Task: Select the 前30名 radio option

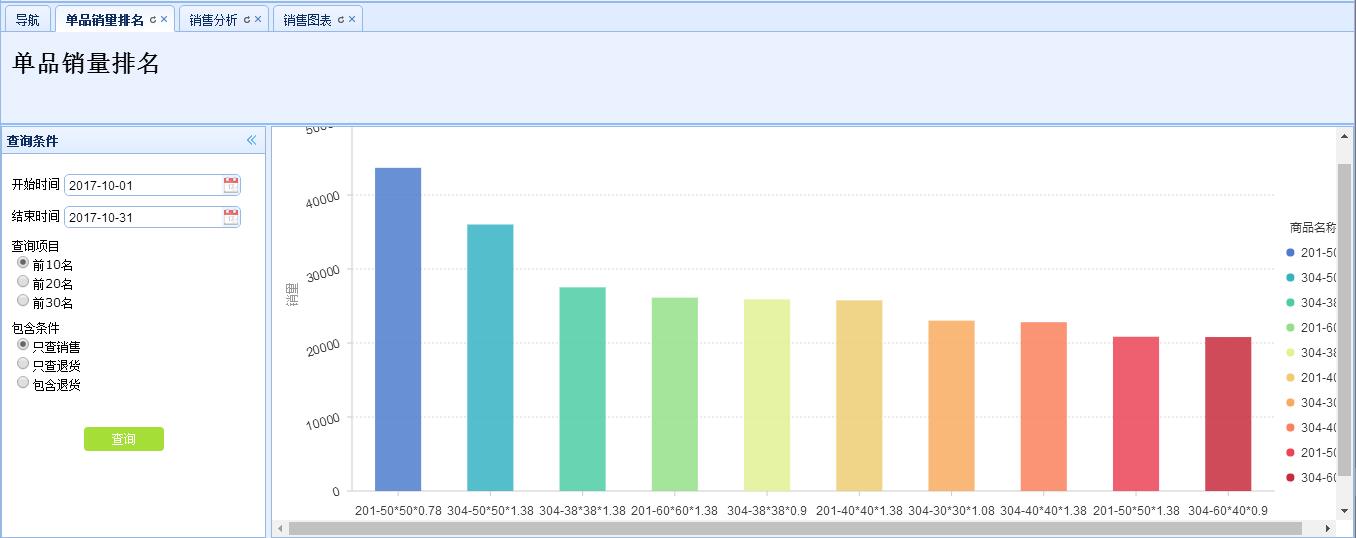Action: (23, 301)
